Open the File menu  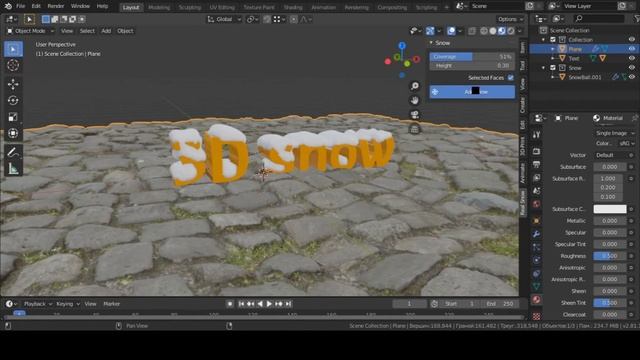pos(20,6)
